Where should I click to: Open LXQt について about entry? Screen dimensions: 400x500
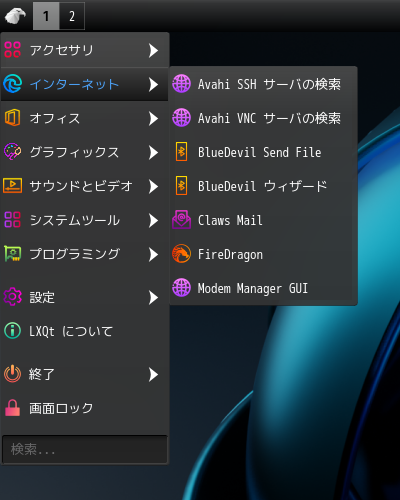[85, 331]
